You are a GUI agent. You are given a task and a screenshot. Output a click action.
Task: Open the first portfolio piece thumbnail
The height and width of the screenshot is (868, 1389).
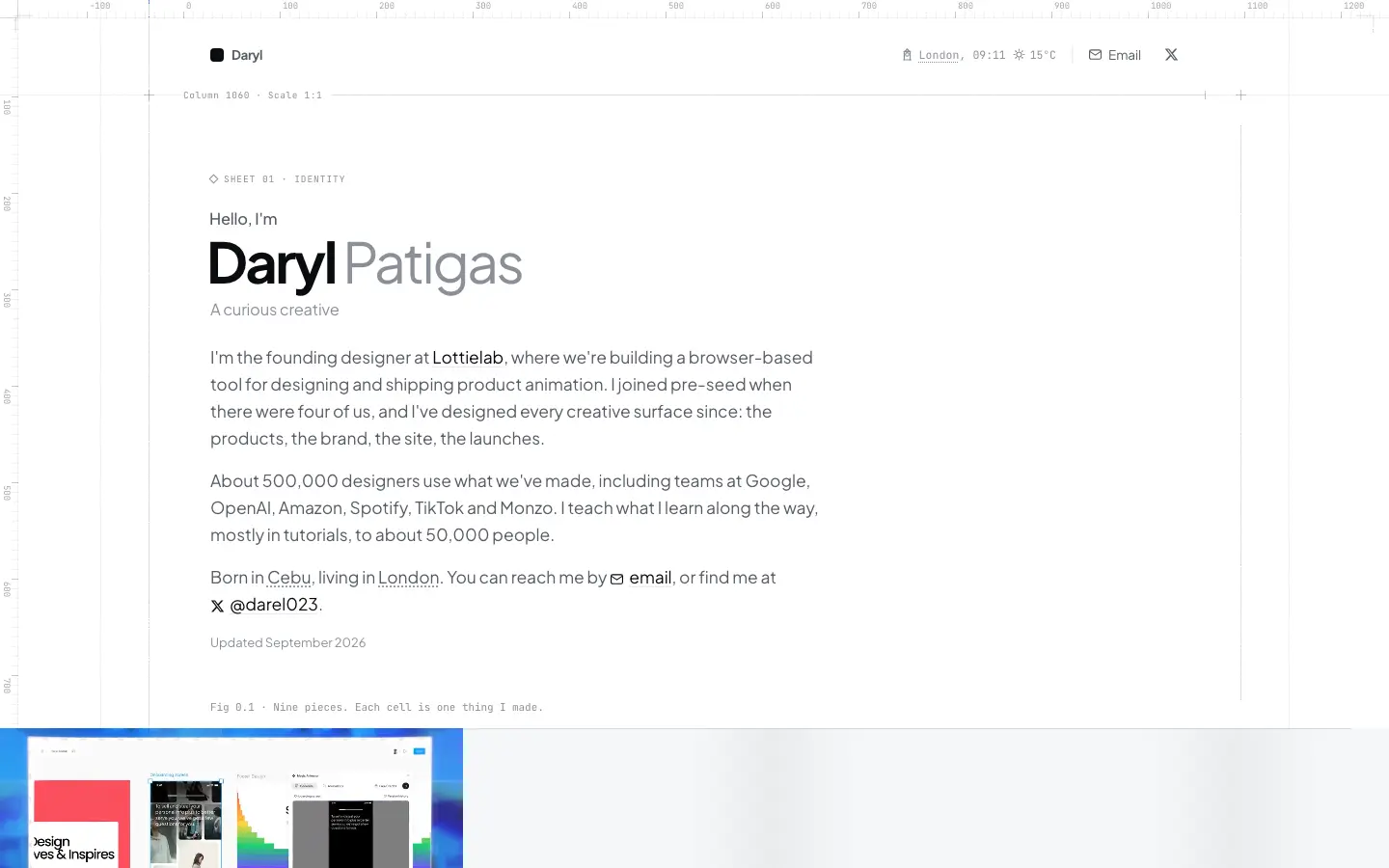point(231,799)
